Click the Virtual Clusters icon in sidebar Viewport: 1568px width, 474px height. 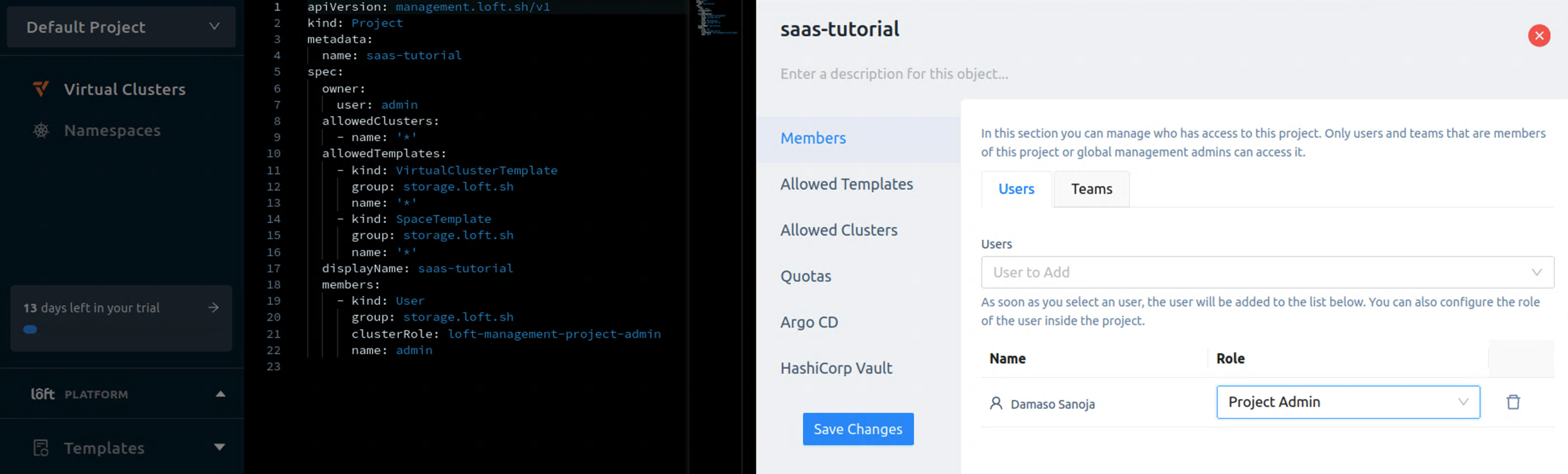[x=41, y=89]
